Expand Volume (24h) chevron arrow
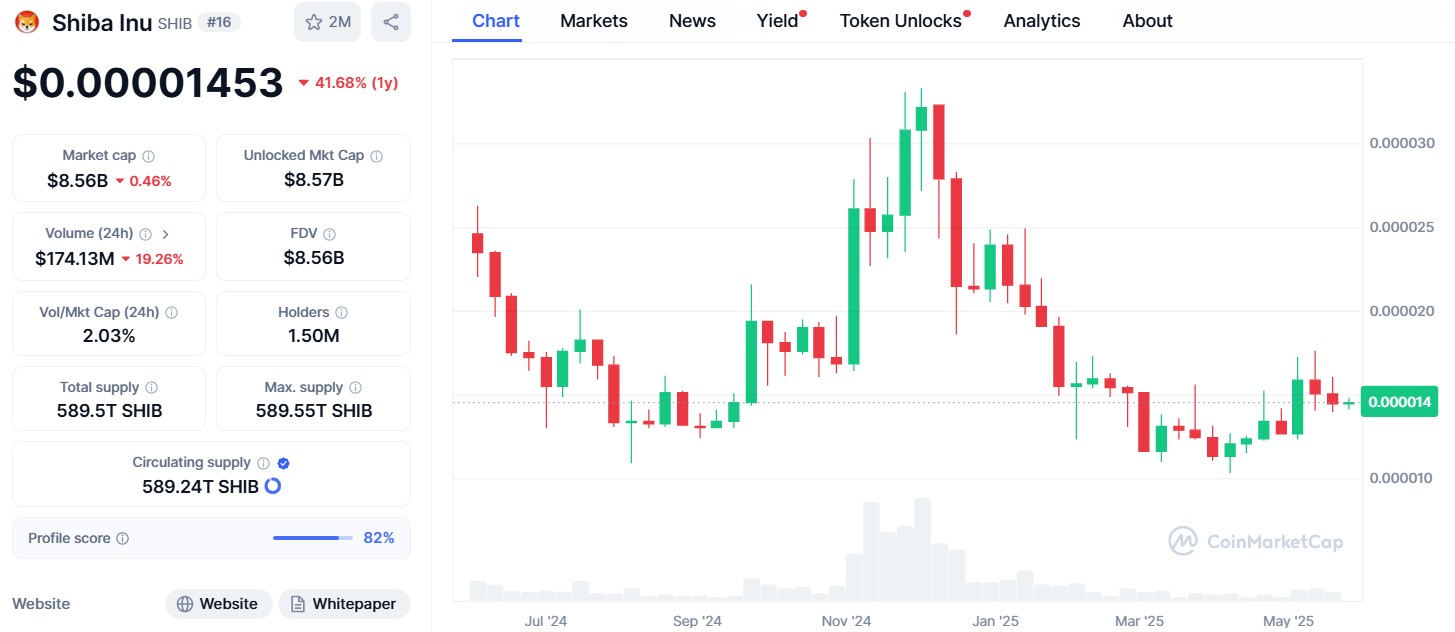 click(x=165, y=234)
